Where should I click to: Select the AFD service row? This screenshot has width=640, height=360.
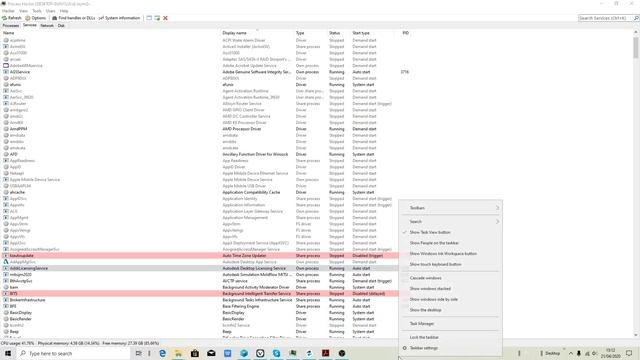point(200,154)
